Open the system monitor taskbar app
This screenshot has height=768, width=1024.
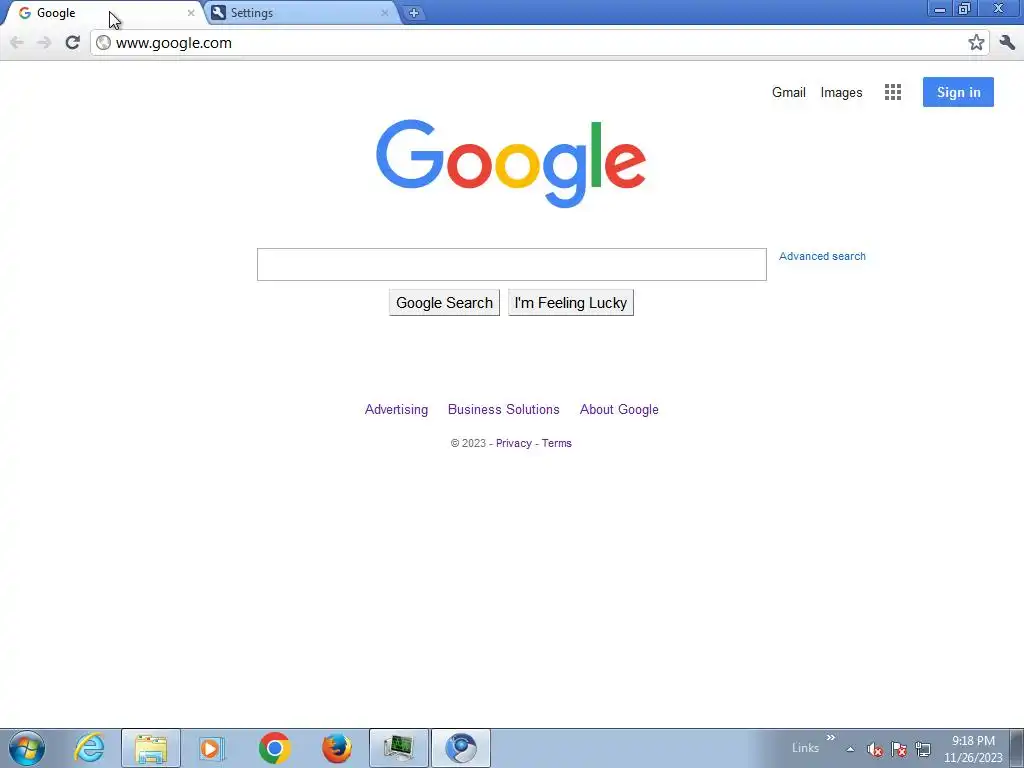(399, 748)
